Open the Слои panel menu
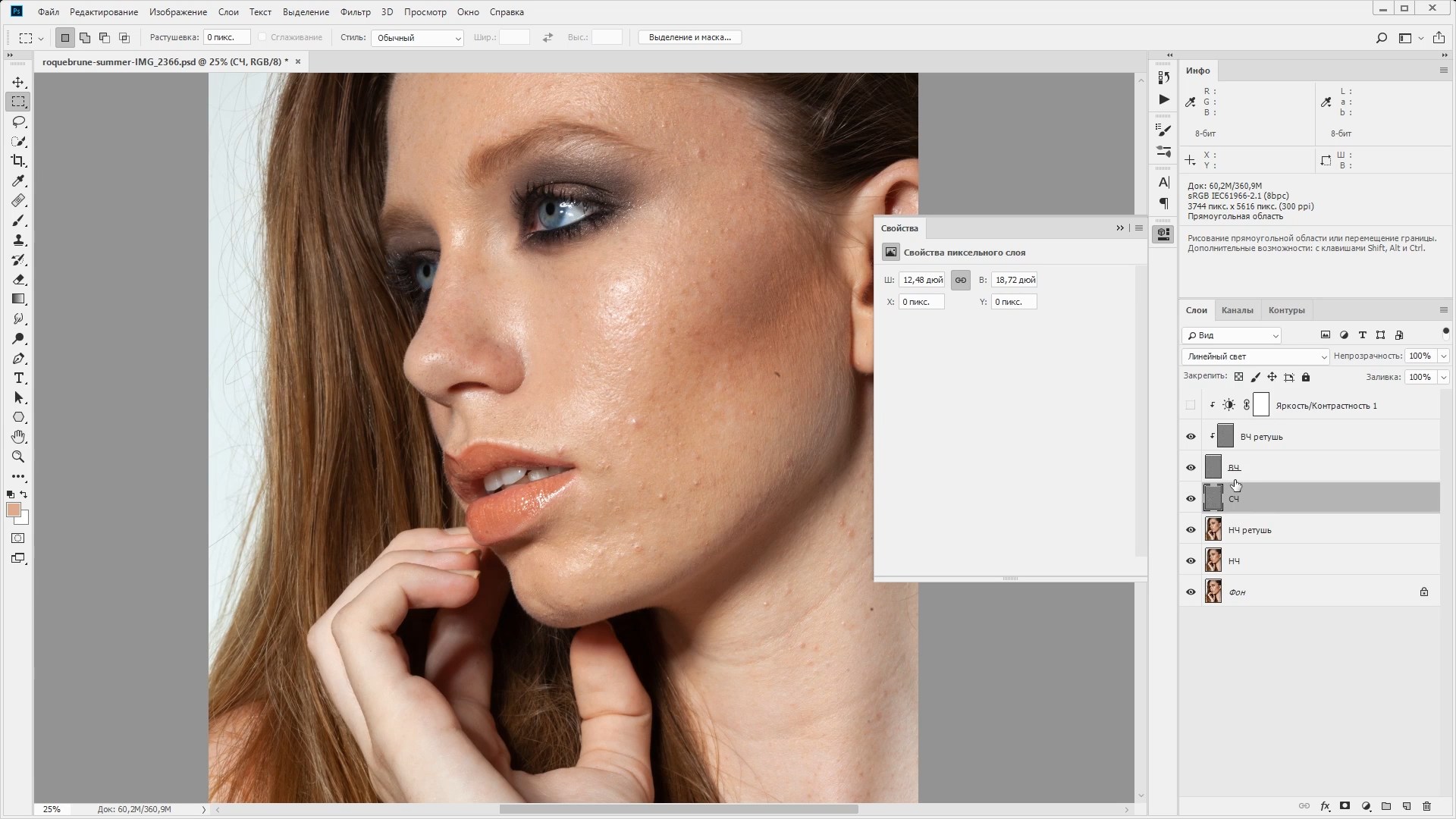Screen dimensions: 1456x819 [1443, 310]
